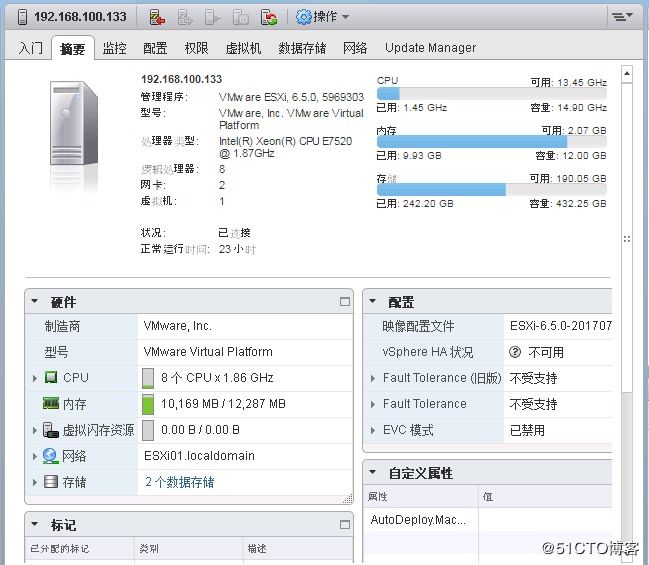Viewport: 649px width, 565px height.
Task: Click the globe network icon beside 网络
Action: coord(50,456)
